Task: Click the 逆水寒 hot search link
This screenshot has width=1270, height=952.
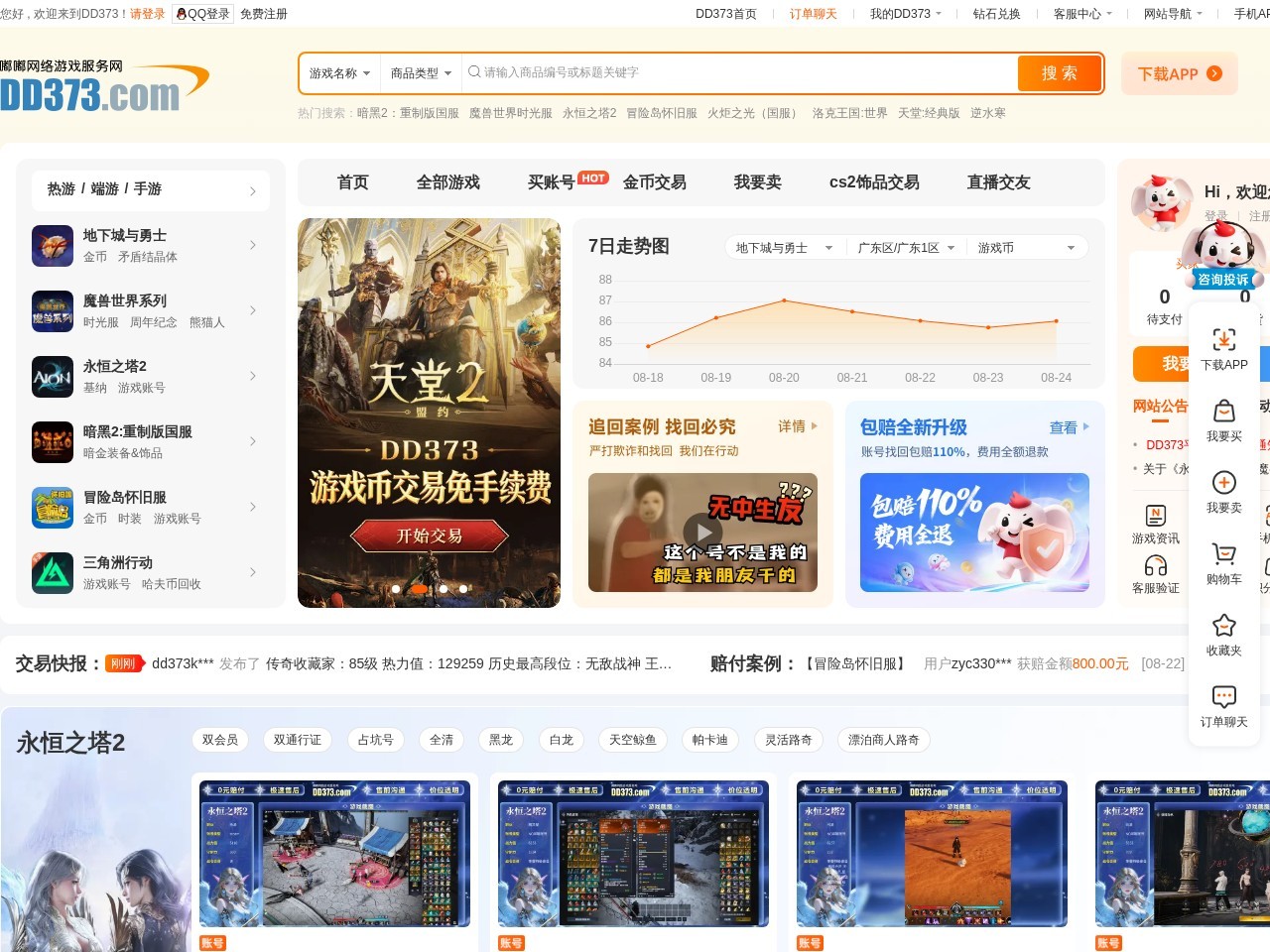Action: tap(988, 113)
